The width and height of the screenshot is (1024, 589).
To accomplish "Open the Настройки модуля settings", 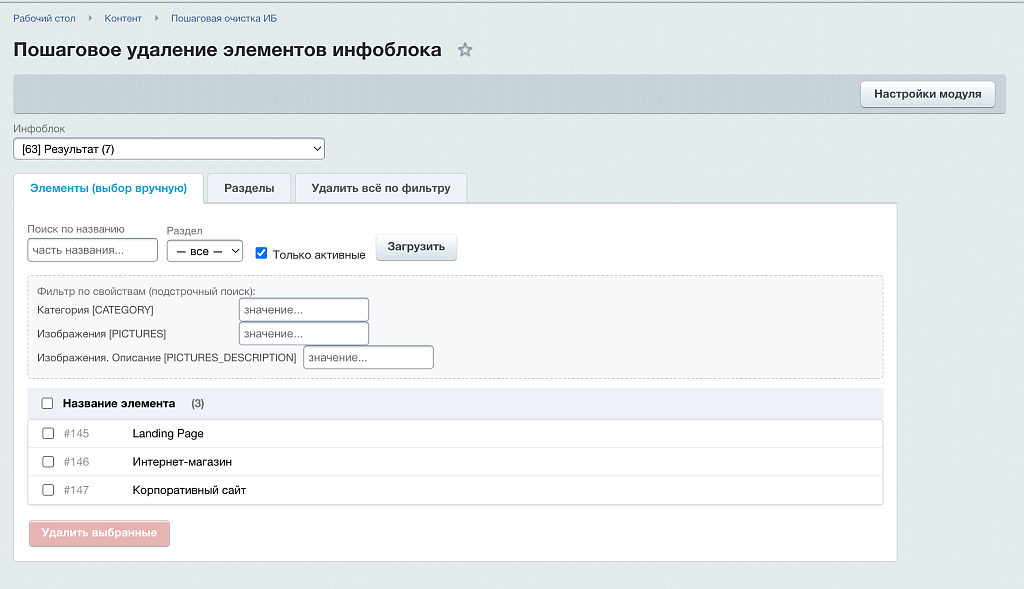I will click(927, 94).
